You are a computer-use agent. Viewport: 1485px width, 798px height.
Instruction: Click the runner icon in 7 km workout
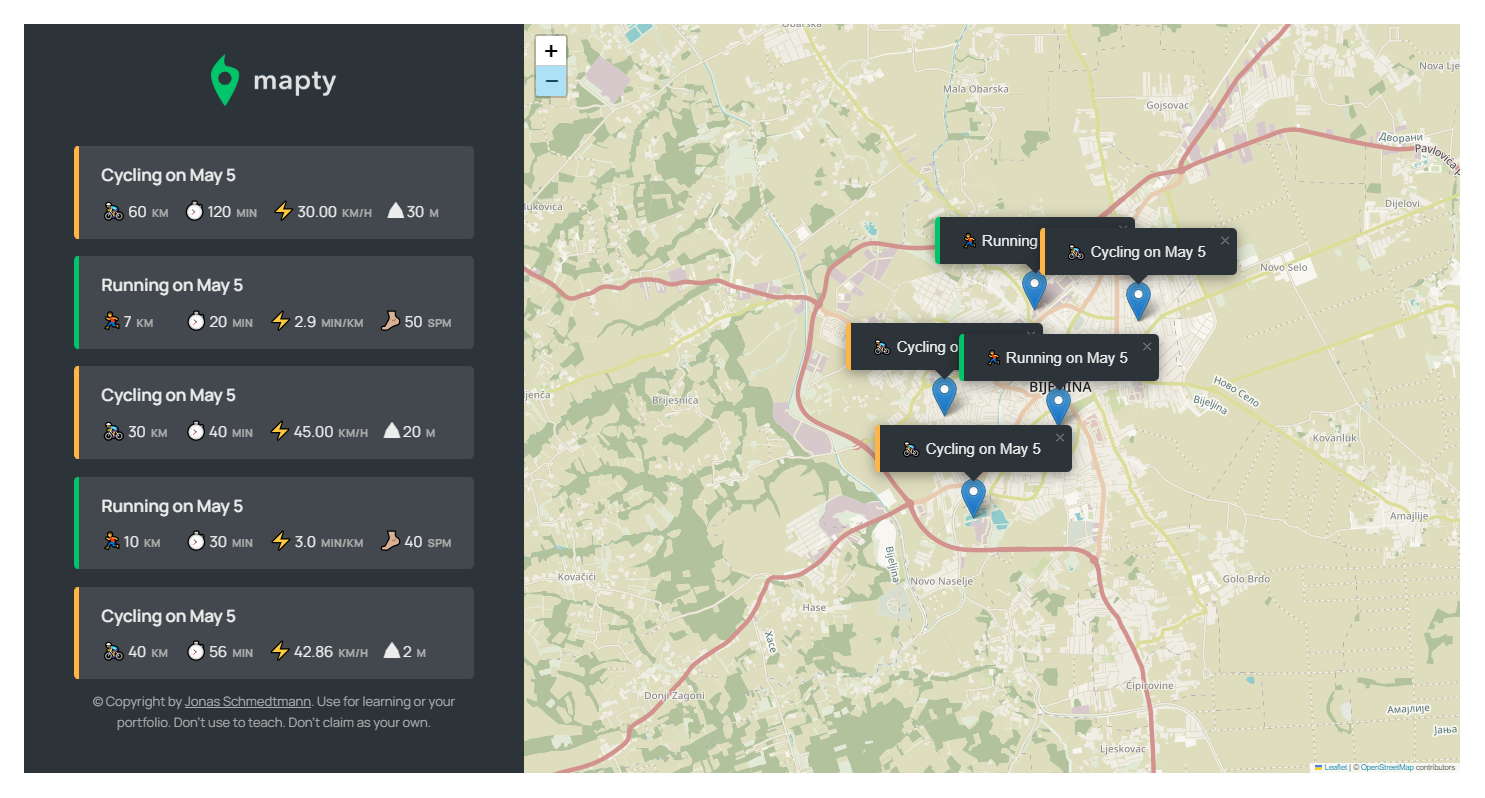tap(112, 322)
